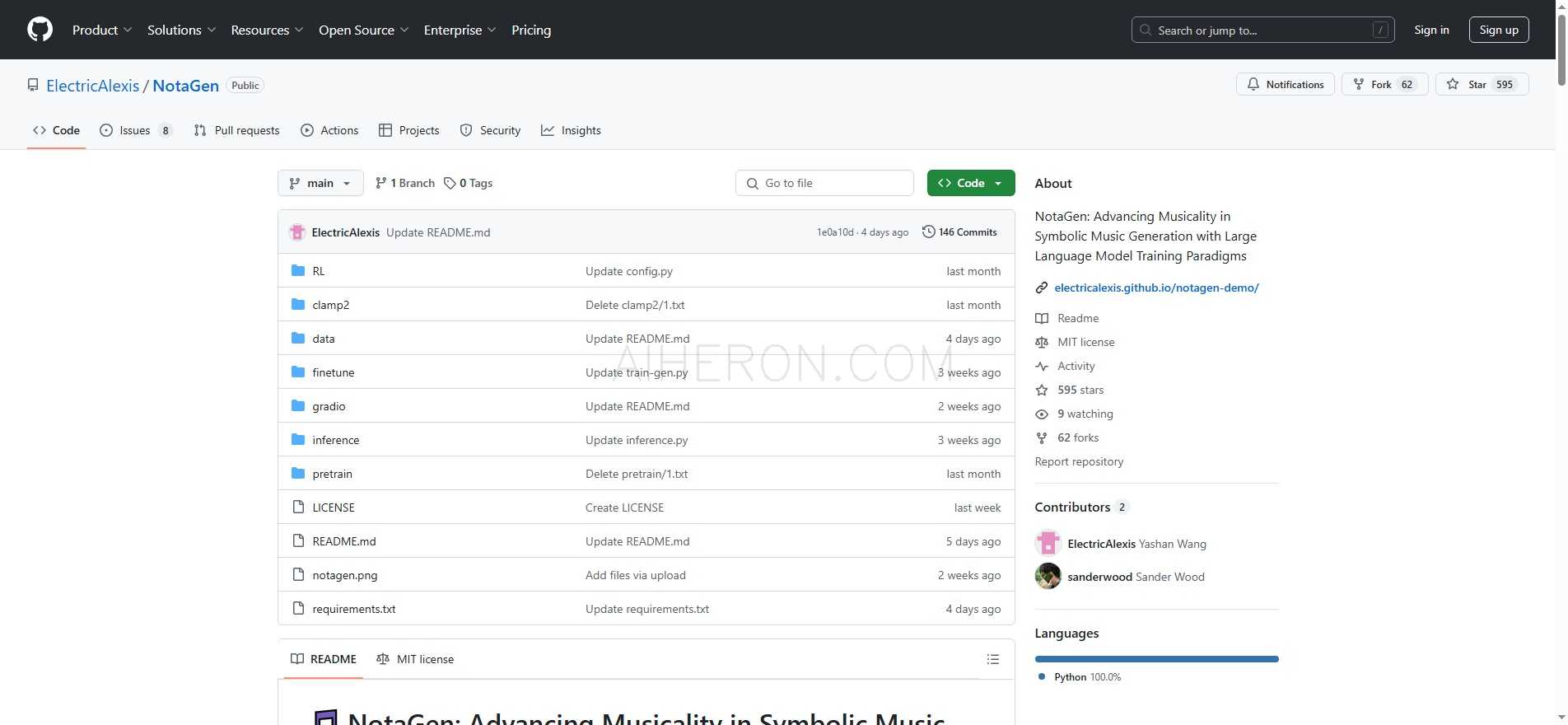Click the Go to file search field
The image size is (1568, 725).
(824, 183)
